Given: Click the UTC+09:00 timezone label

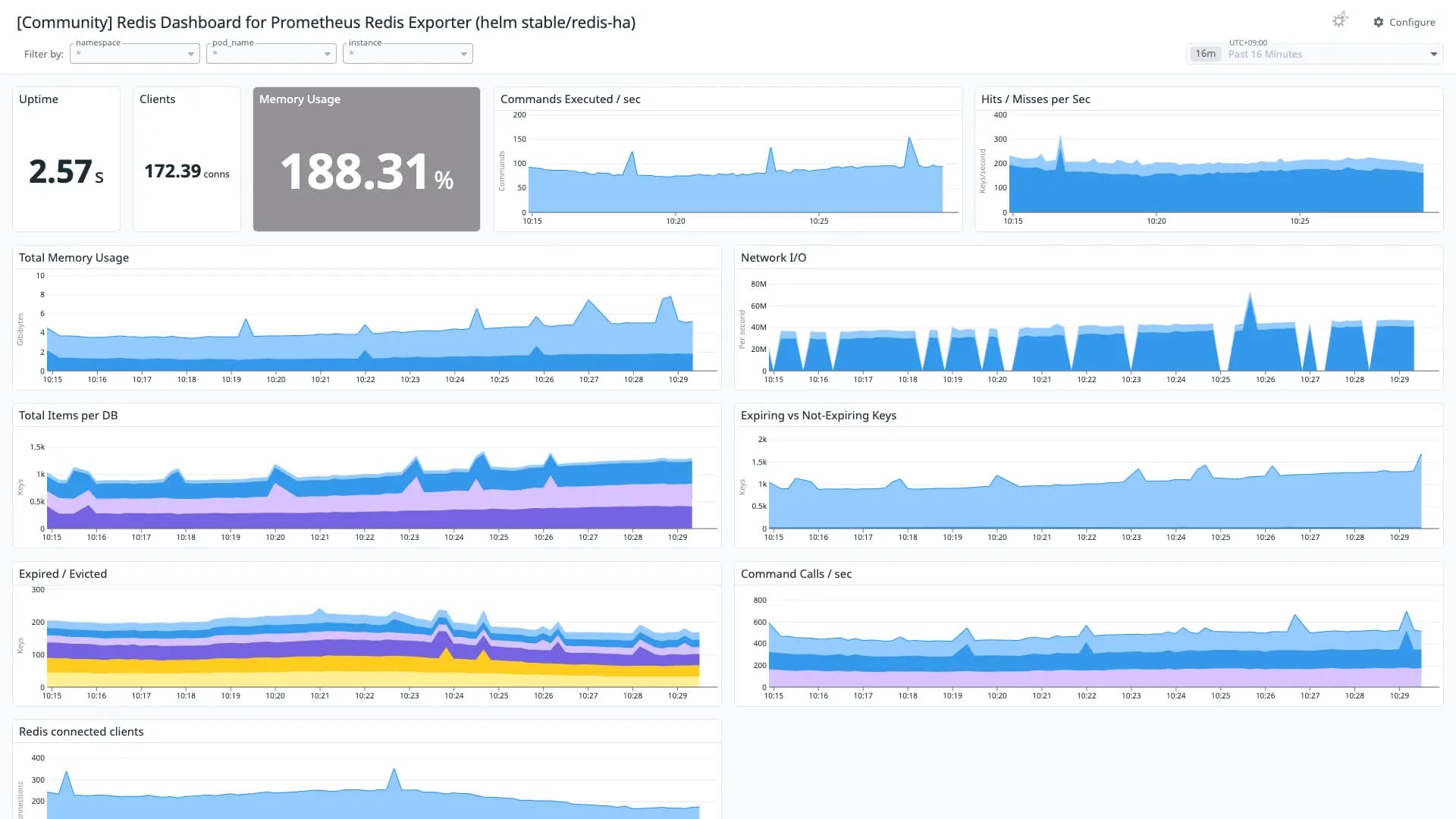Looking at the screenshot, I should (x=1248, y=42).
